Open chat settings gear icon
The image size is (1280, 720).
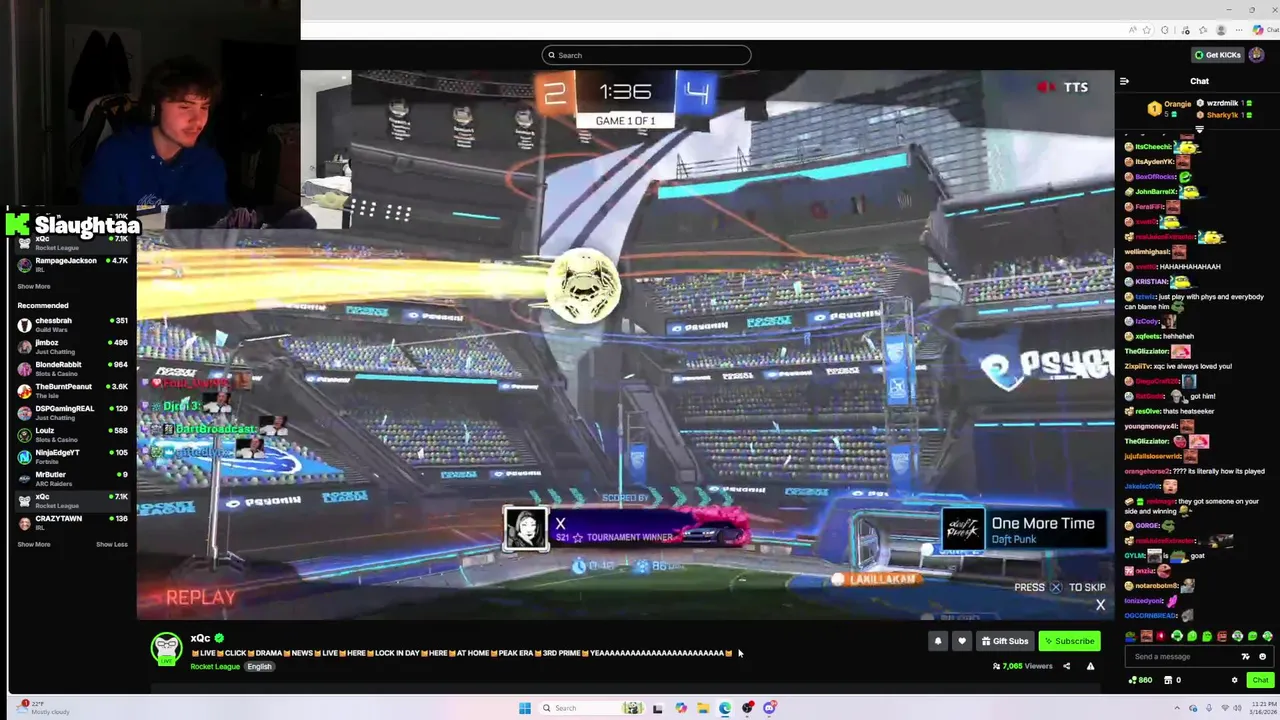1235,680
